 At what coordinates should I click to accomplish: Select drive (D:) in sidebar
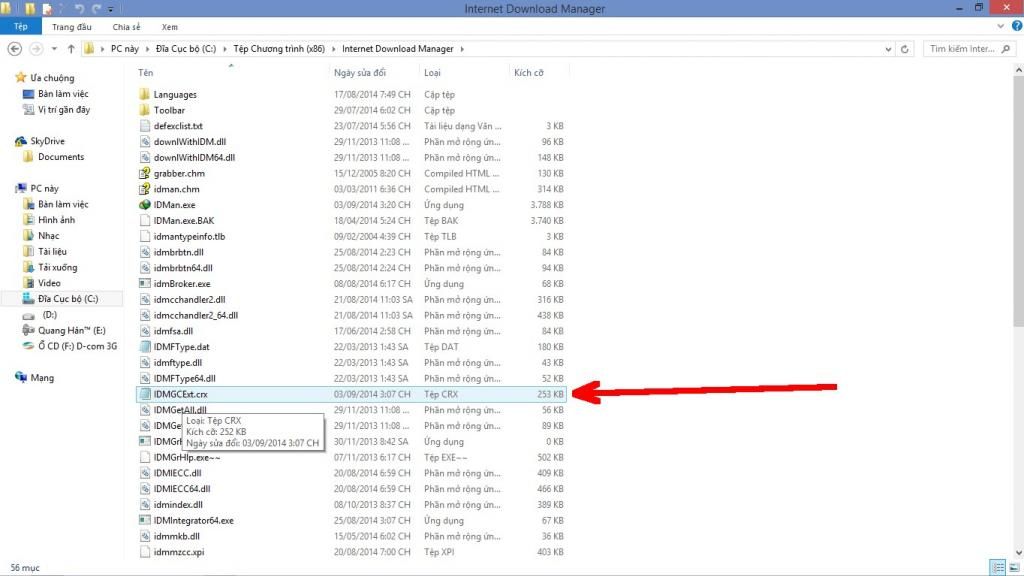[x=40, y=315]
